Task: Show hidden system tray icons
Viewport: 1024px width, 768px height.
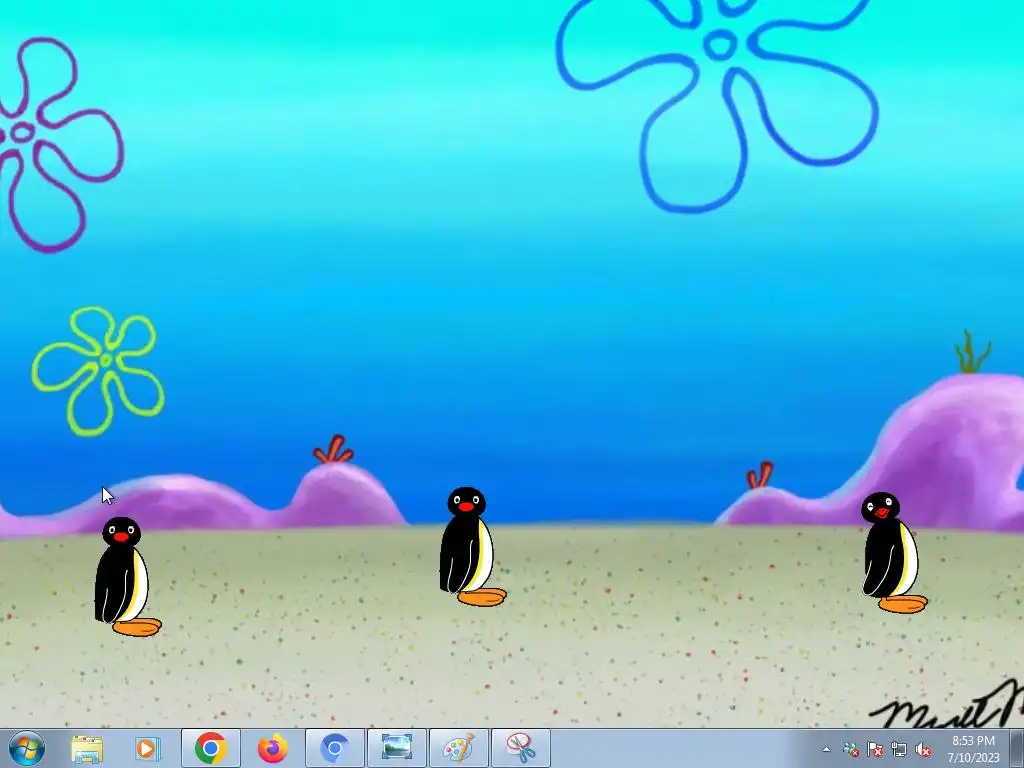Action: [x=826, y=750]
